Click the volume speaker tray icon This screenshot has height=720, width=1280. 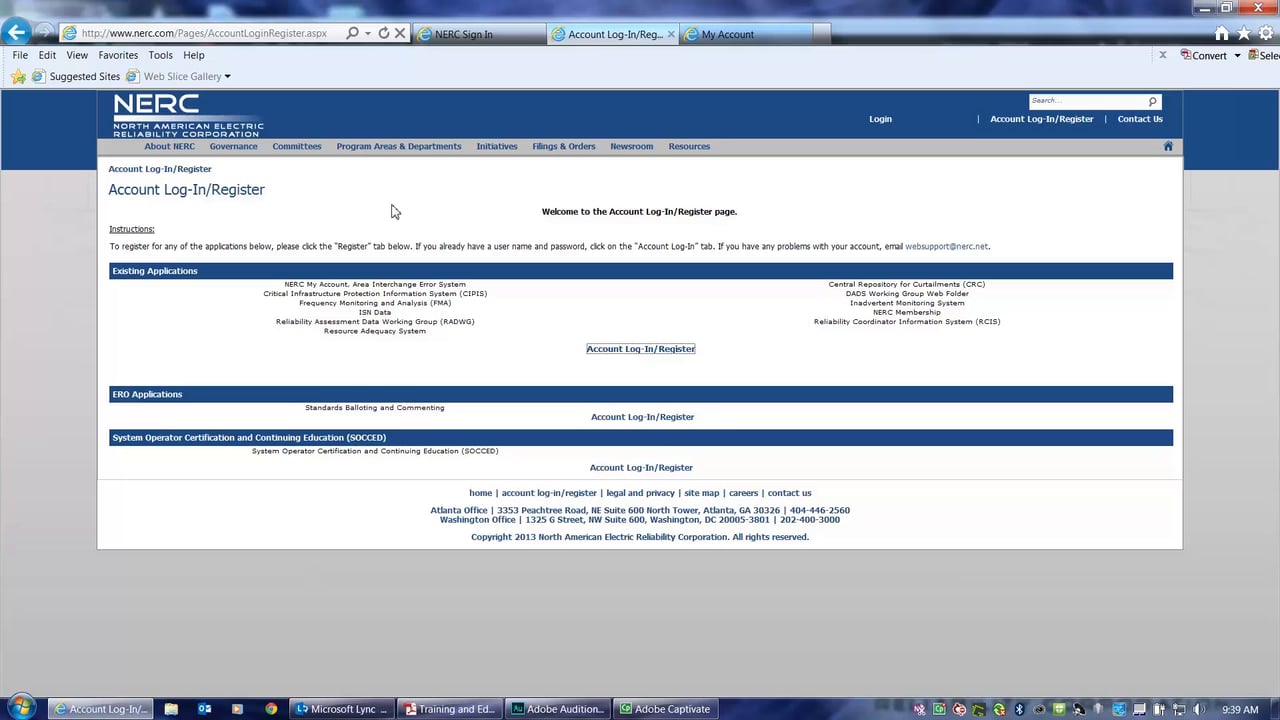[1199, 709]
